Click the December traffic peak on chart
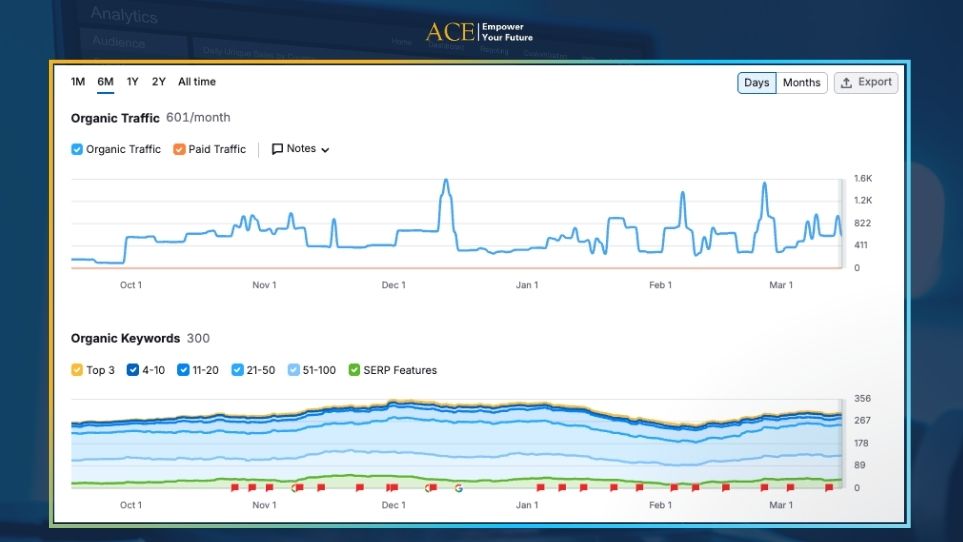The image size is (963, 542). click(x=445, y=182)
